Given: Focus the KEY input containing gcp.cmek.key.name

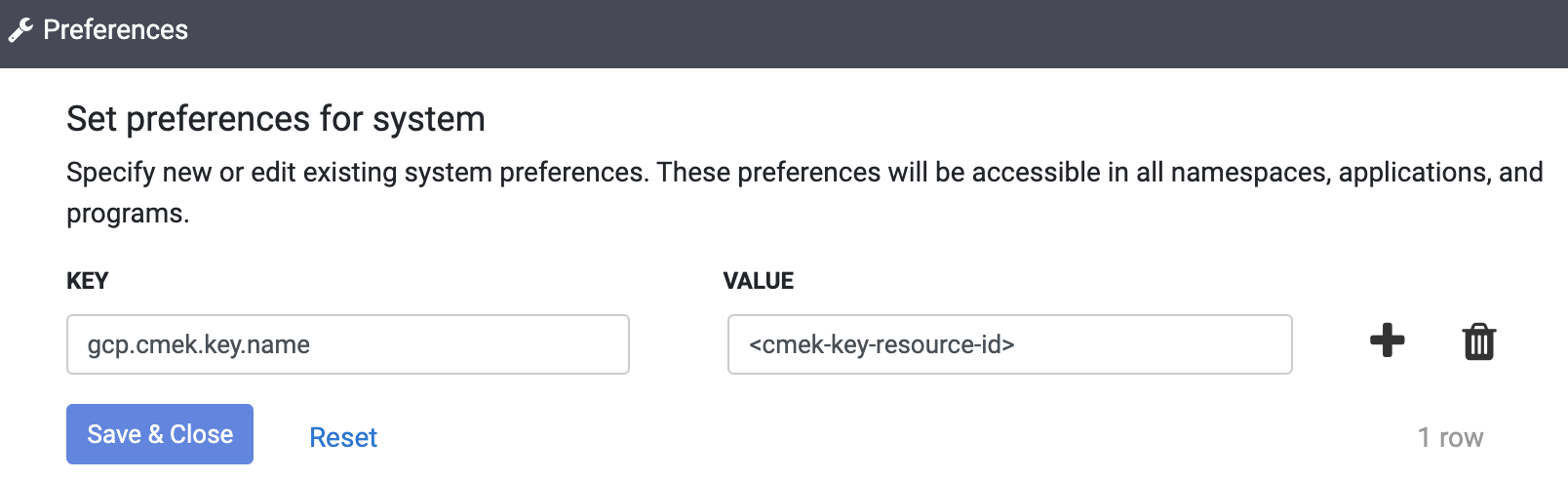Looking at the screenshot, I should pos(347,344).
